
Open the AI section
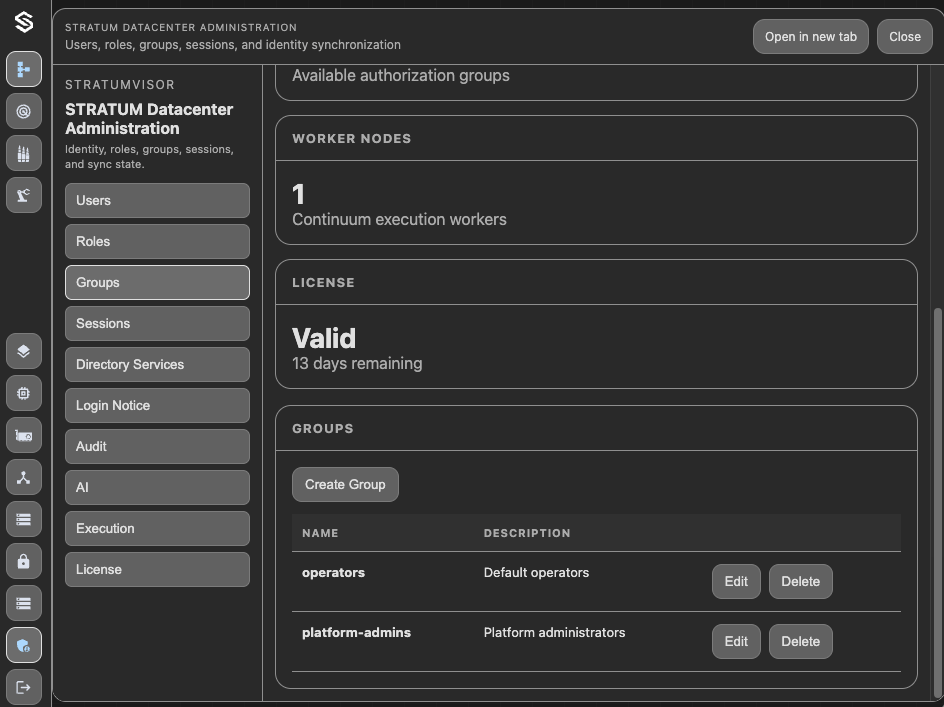pyautogui.click(x=157, y=487)
